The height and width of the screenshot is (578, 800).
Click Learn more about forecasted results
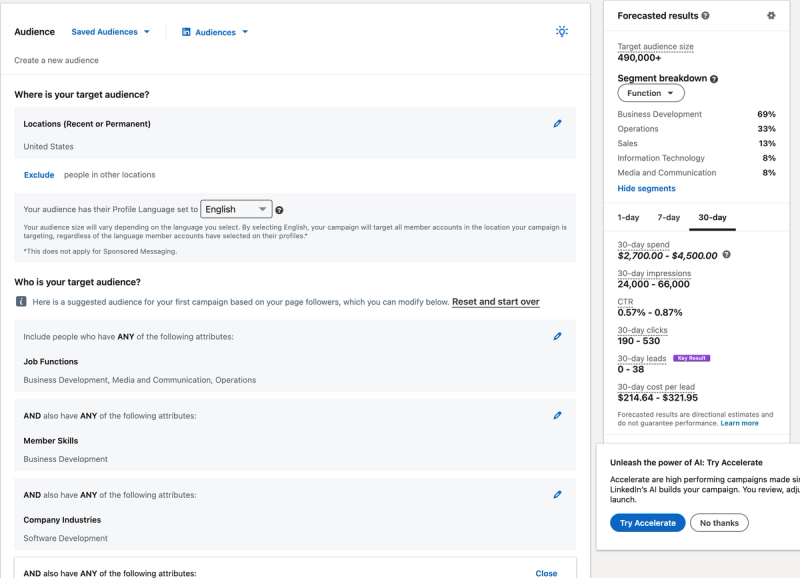(x=739, y=423)
